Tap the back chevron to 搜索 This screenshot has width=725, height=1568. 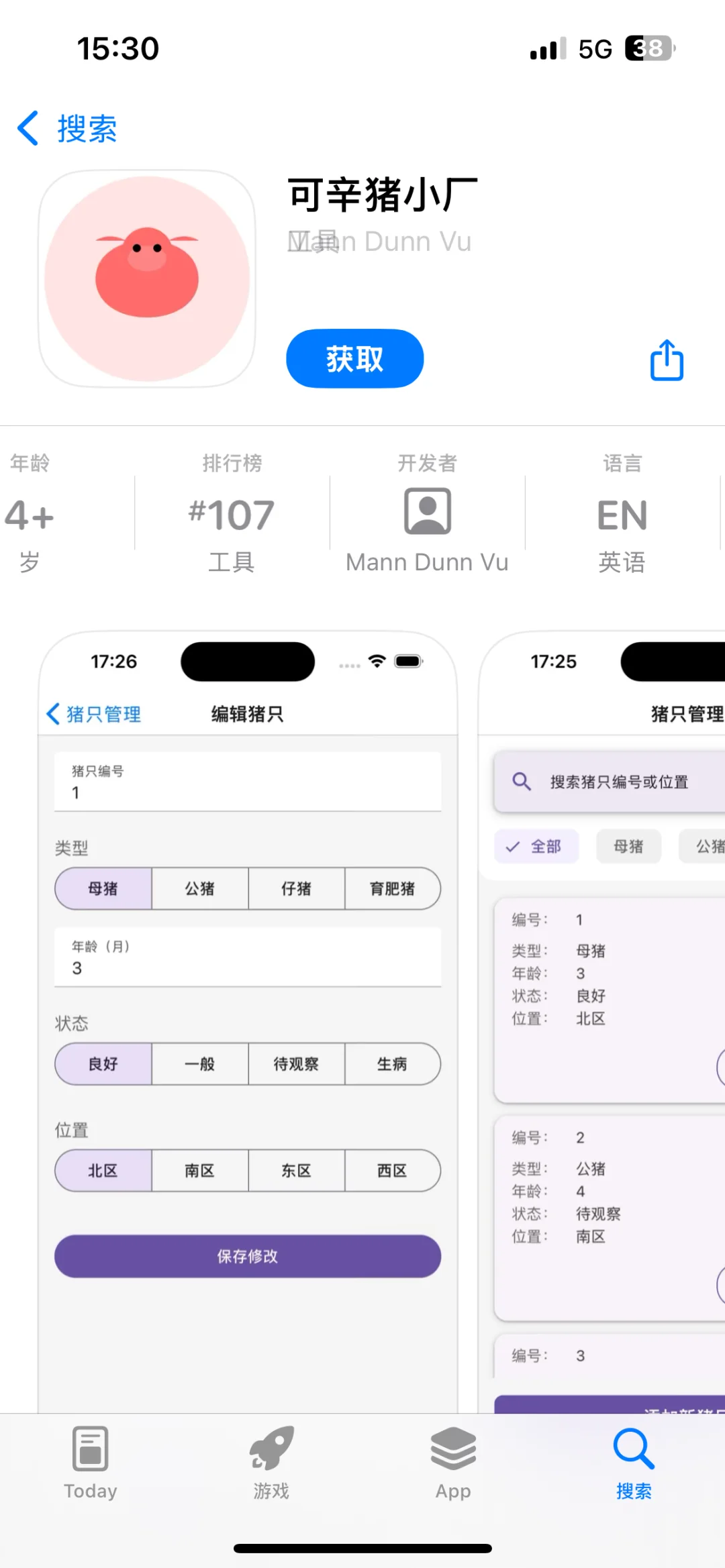point(28,128)
